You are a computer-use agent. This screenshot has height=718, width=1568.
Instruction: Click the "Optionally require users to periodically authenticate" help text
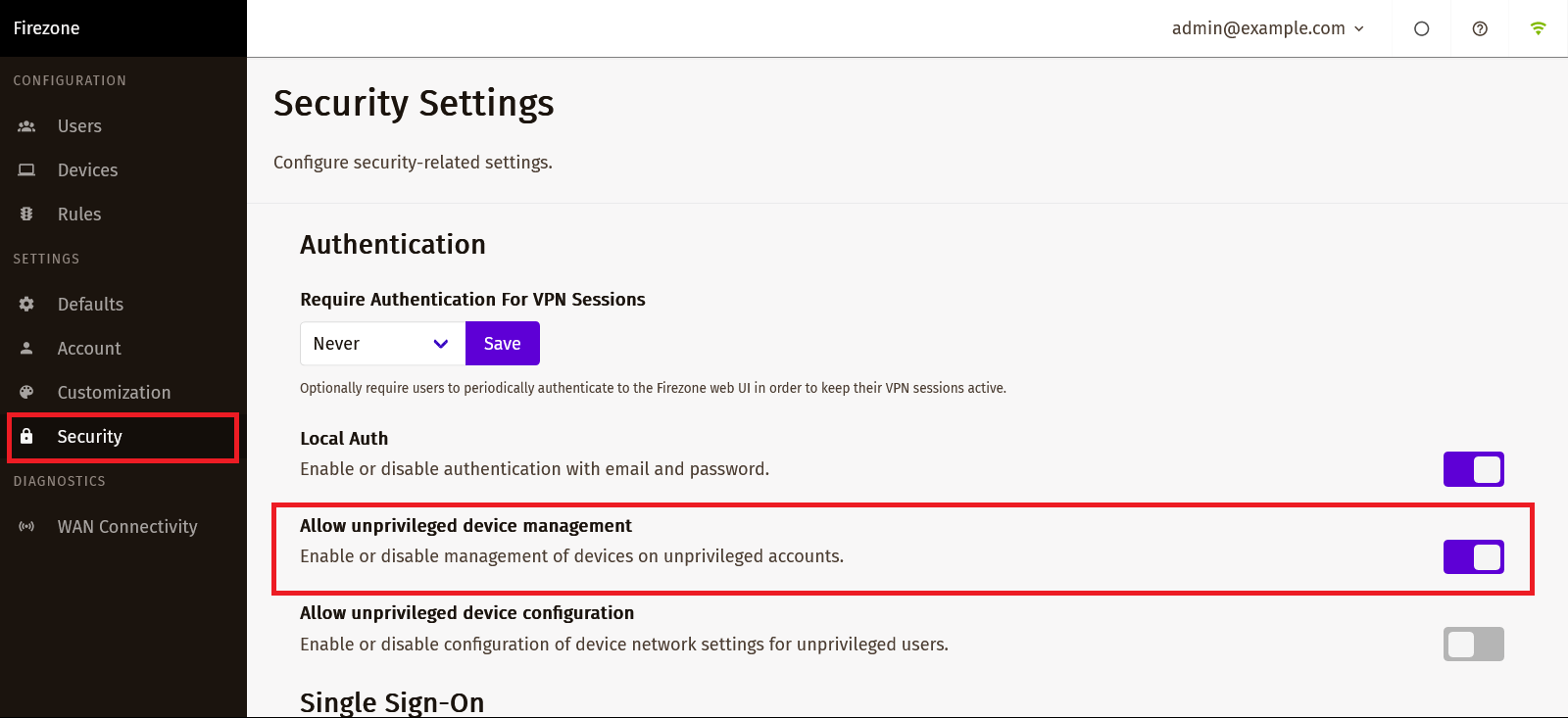653,389
